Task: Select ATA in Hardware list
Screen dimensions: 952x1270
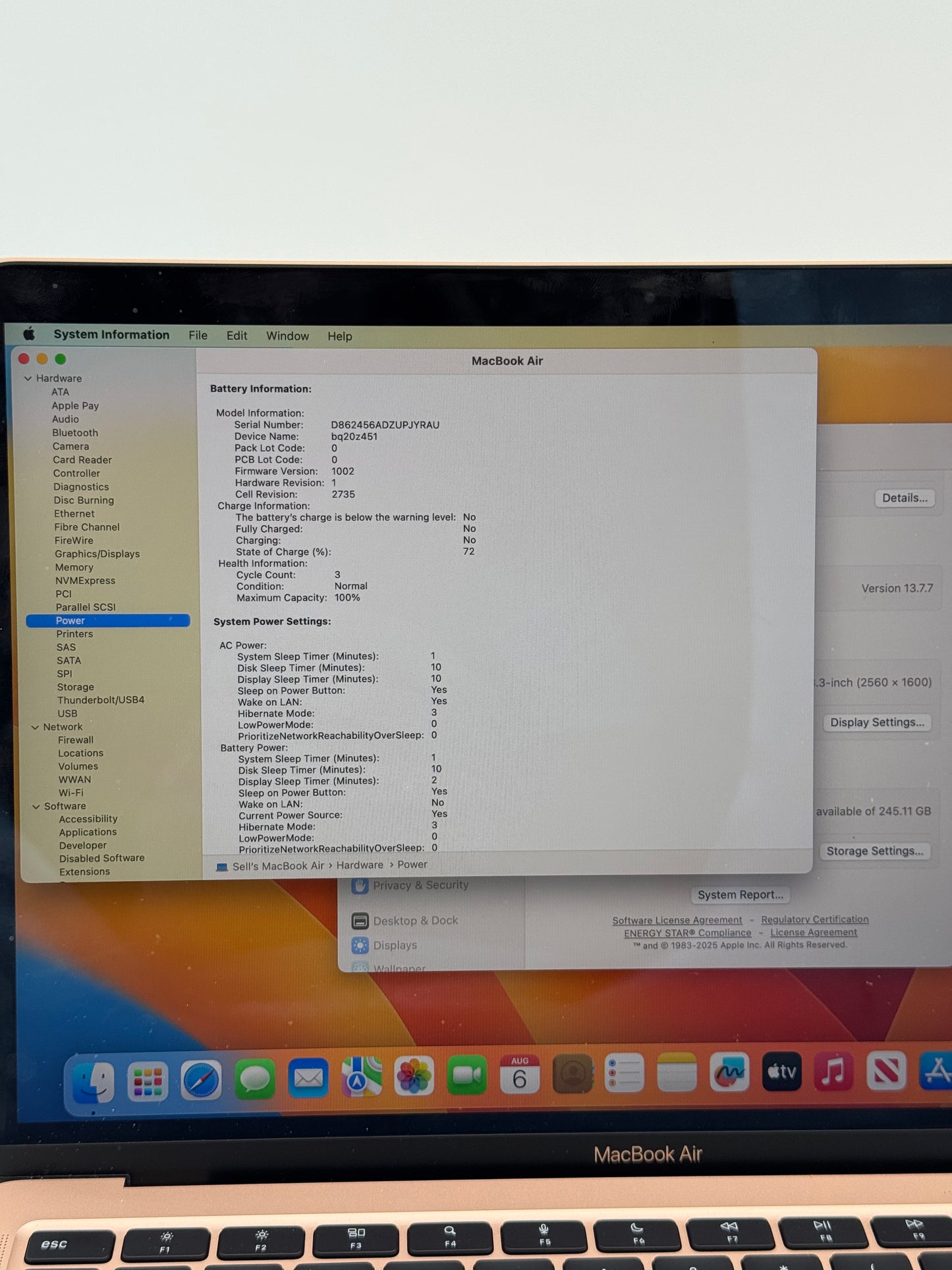Action: (x=60, y=392)
